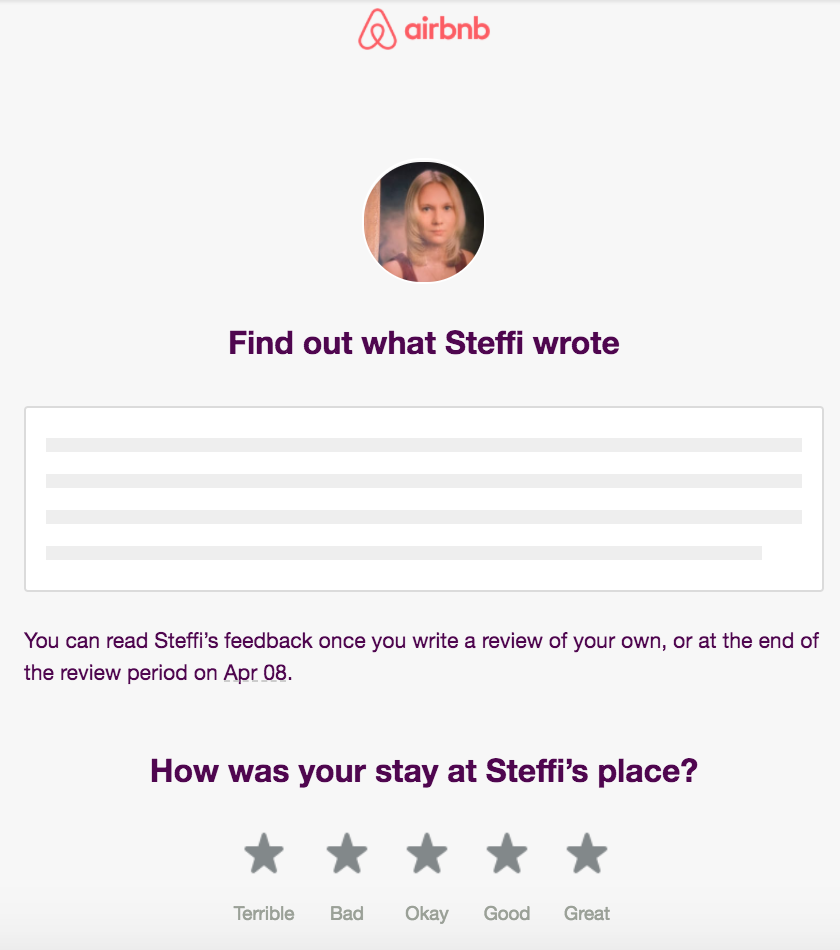
Task: Select the 'Terrible' rating label
Action: pos(264,913)
